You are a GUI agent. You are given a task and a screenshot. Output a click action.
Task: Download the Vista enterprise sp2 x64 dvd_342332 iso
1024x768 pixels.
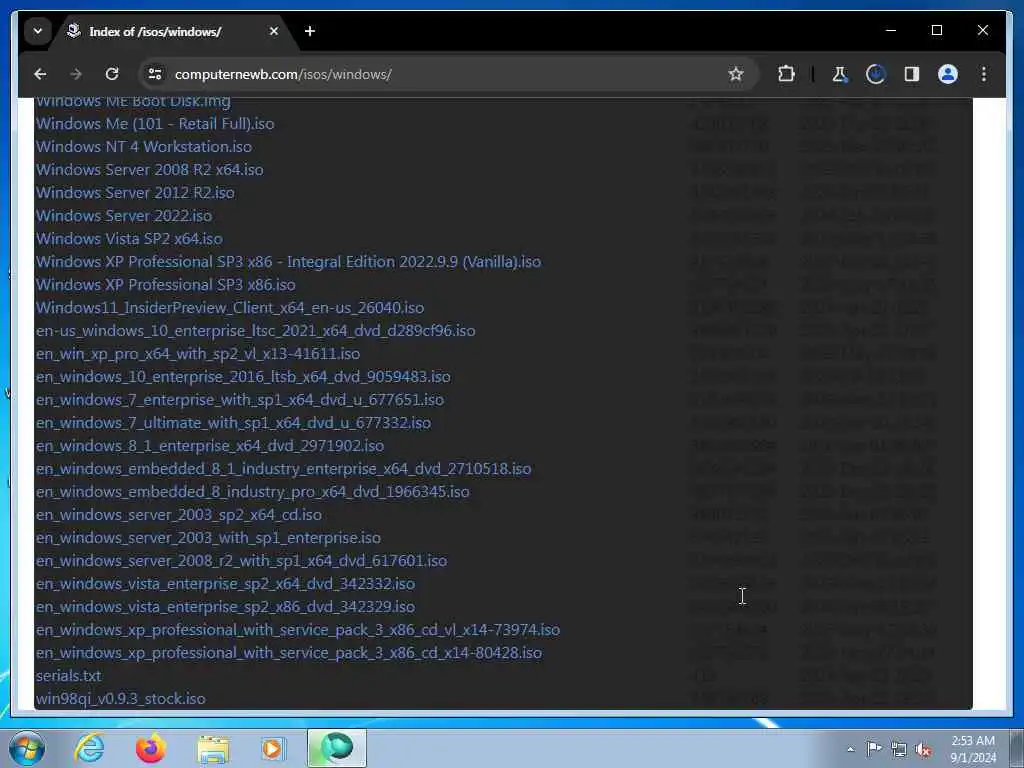click(225, 584)
